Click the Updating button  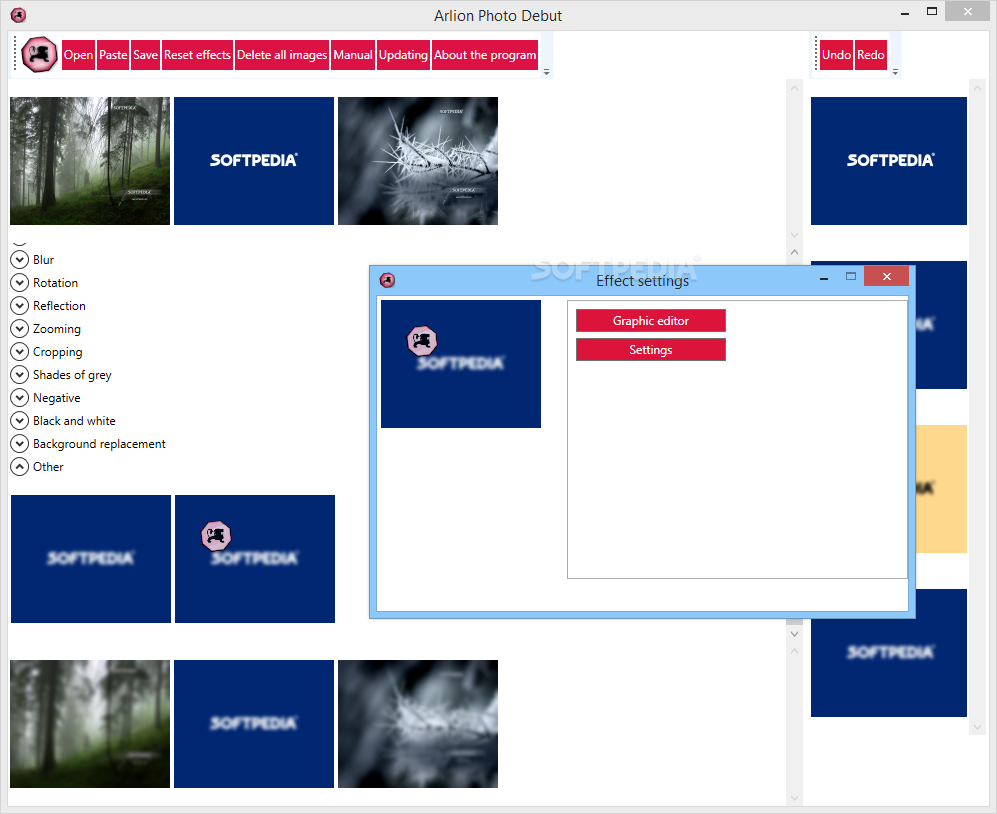point(403,55)
